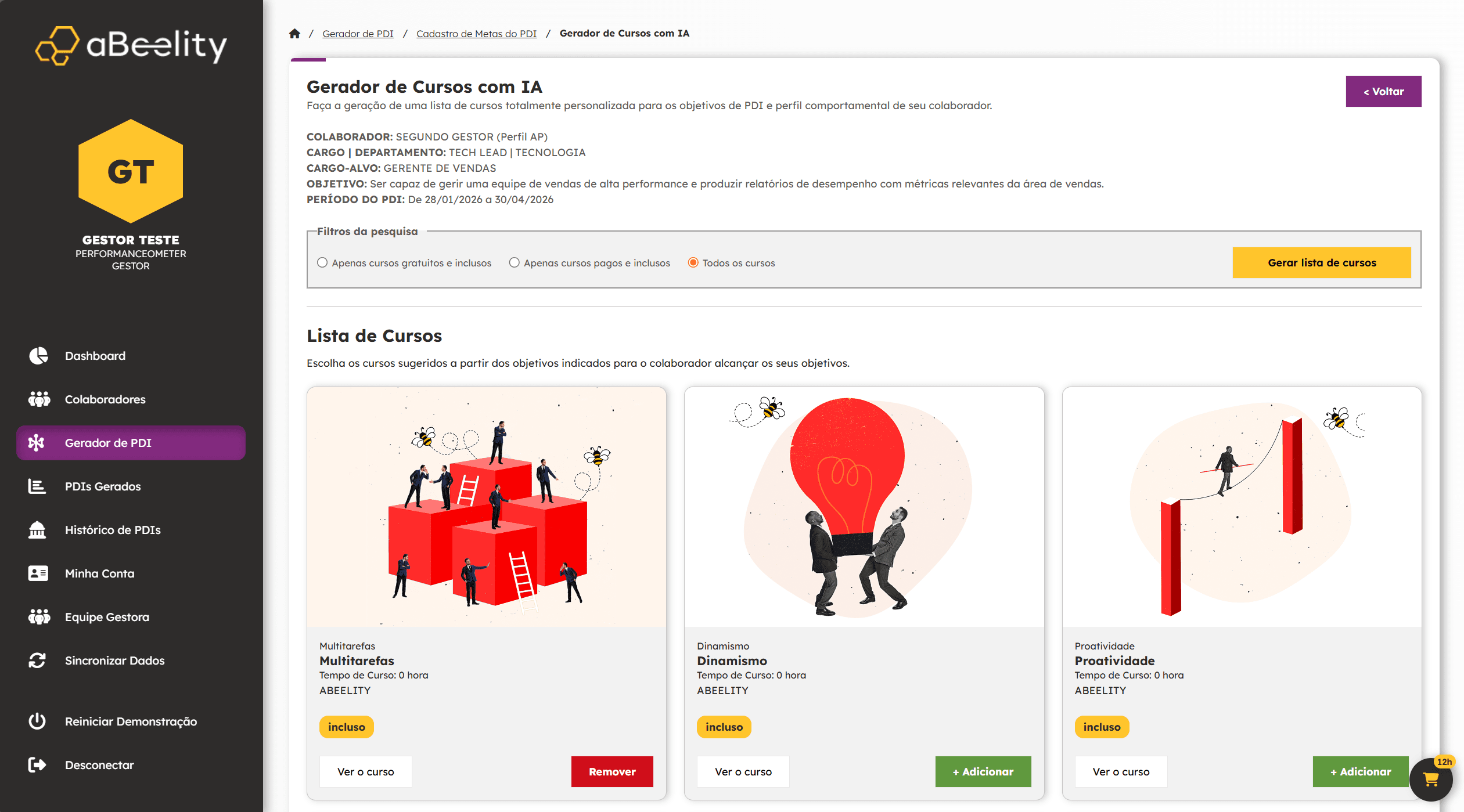Click the aBeelity logo
Image resolution: width=1464 pixels, height=812 pixels.
tap(131, 45)
